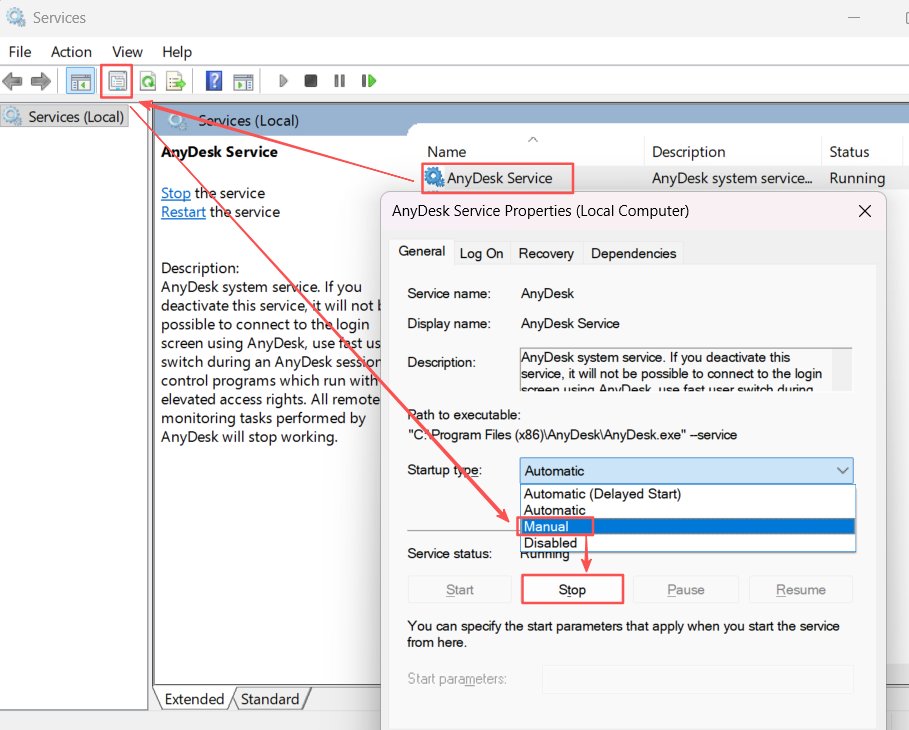Click the Running status cell
Screen dimensions: 909x730
[x=857, y=178]
